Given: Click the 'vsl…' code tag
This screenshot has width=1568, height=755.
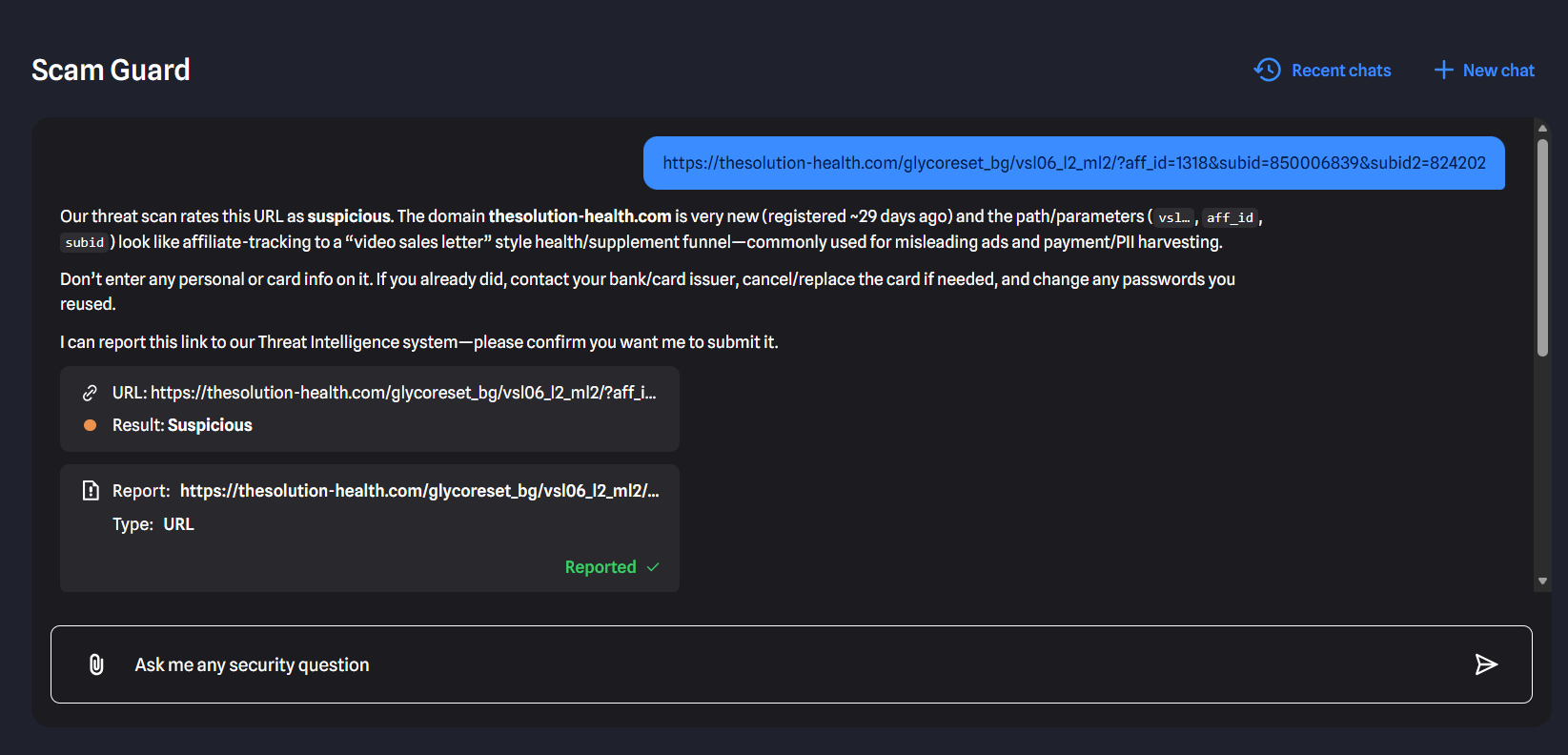Looking at the screenshot, I should [x=1173, y=217].
